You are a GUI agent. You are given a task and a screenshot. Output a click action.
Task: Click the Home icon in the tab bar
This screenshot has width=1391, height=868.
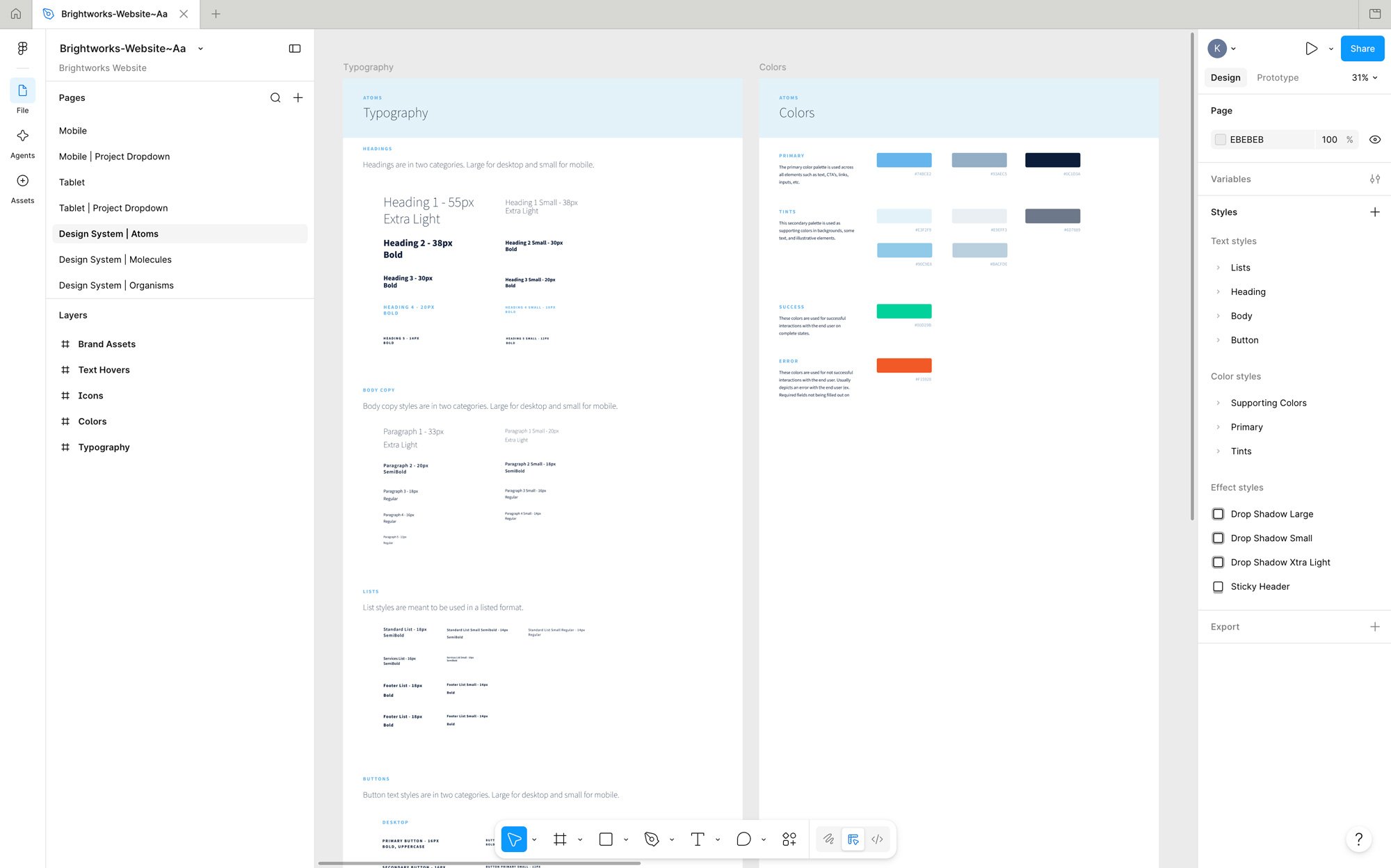point(15,14)
